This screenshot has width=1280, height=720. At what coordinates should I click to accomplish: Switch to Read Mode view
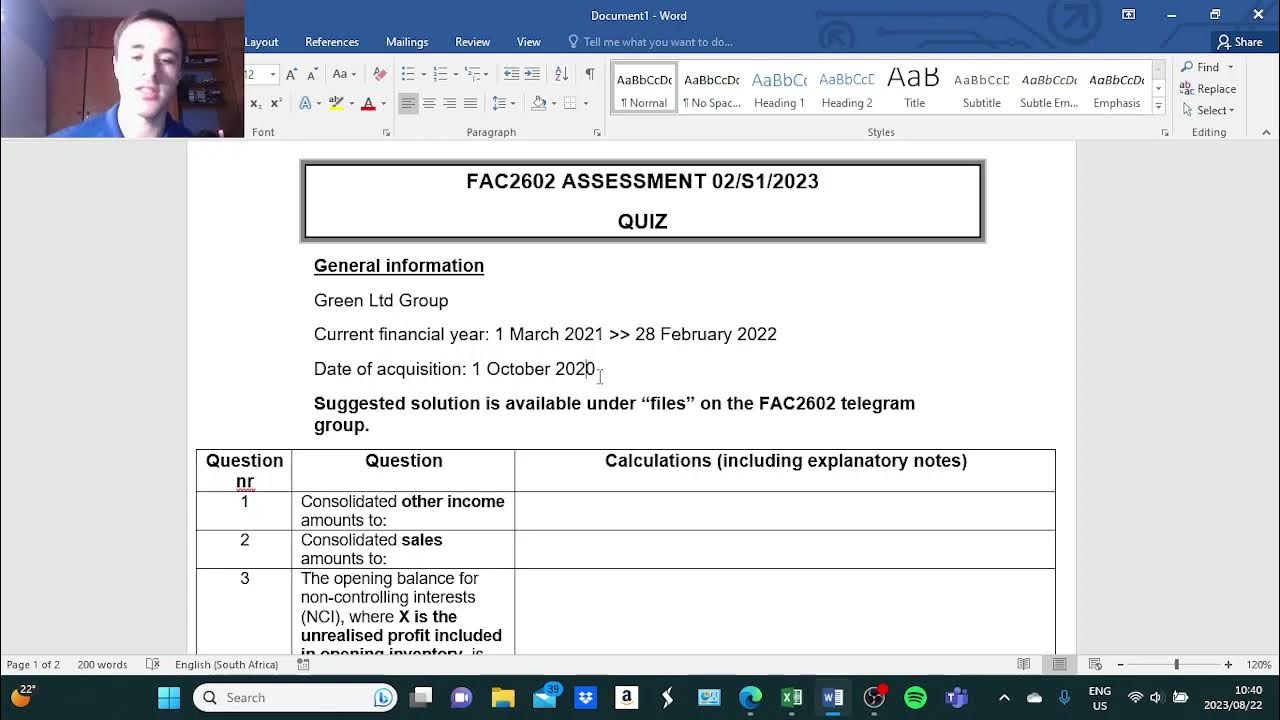click(x=1024, y=664)
